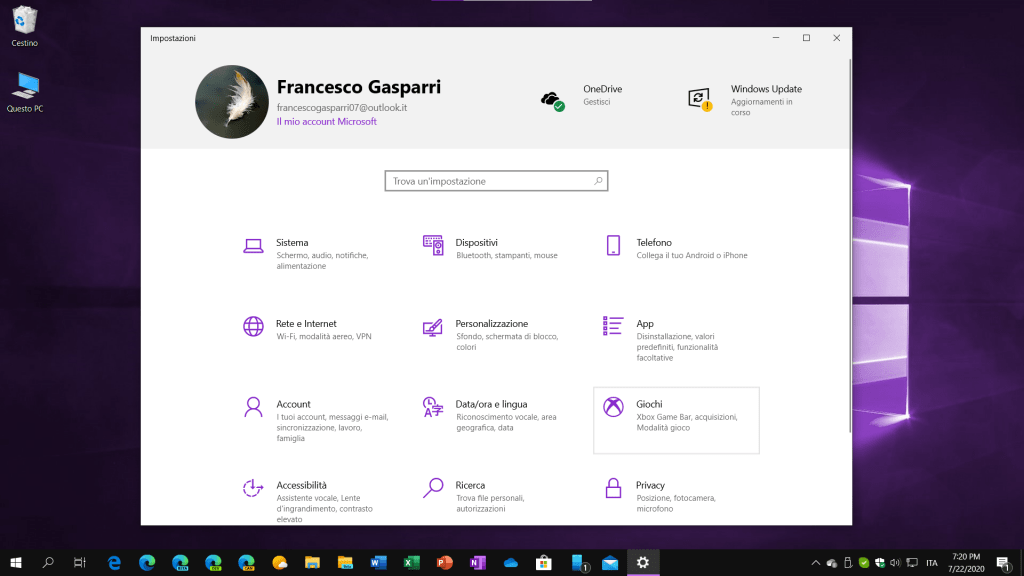Open the Giochi Xbox settings tile

pyautogui.click(x=676, y=419)
